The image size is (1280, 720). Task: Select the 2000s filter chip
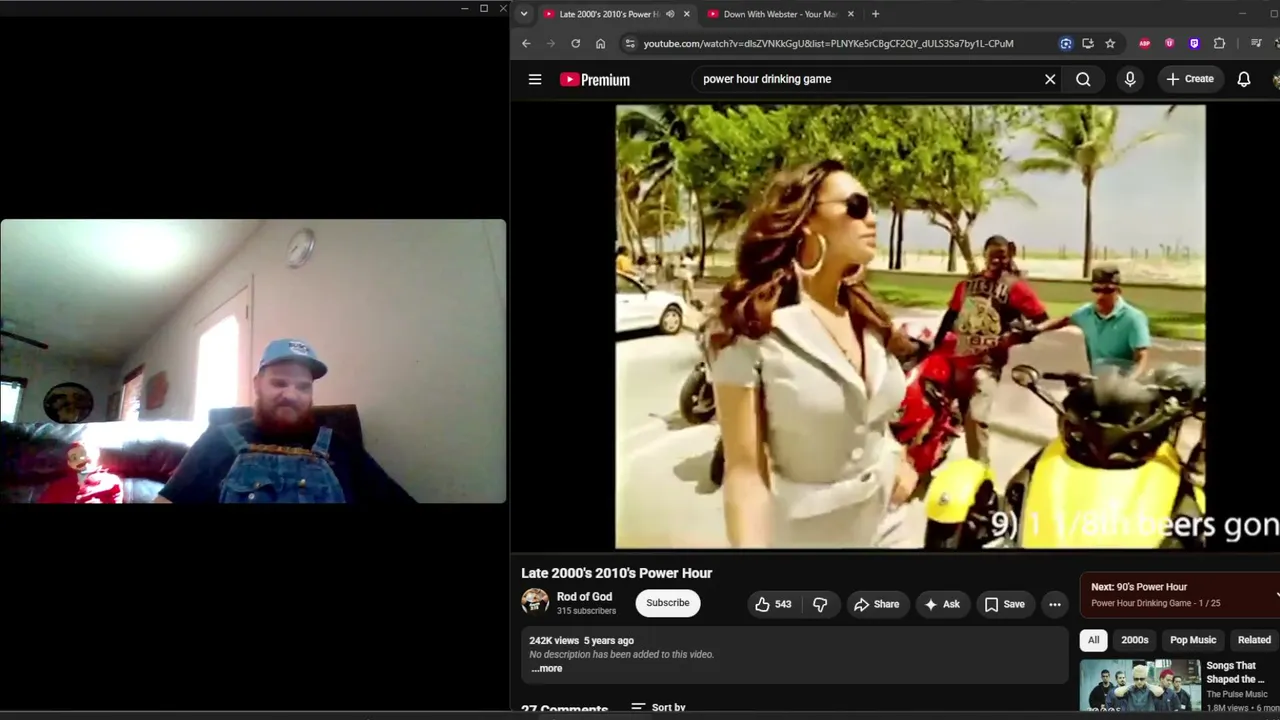(x=1135, y=640)
